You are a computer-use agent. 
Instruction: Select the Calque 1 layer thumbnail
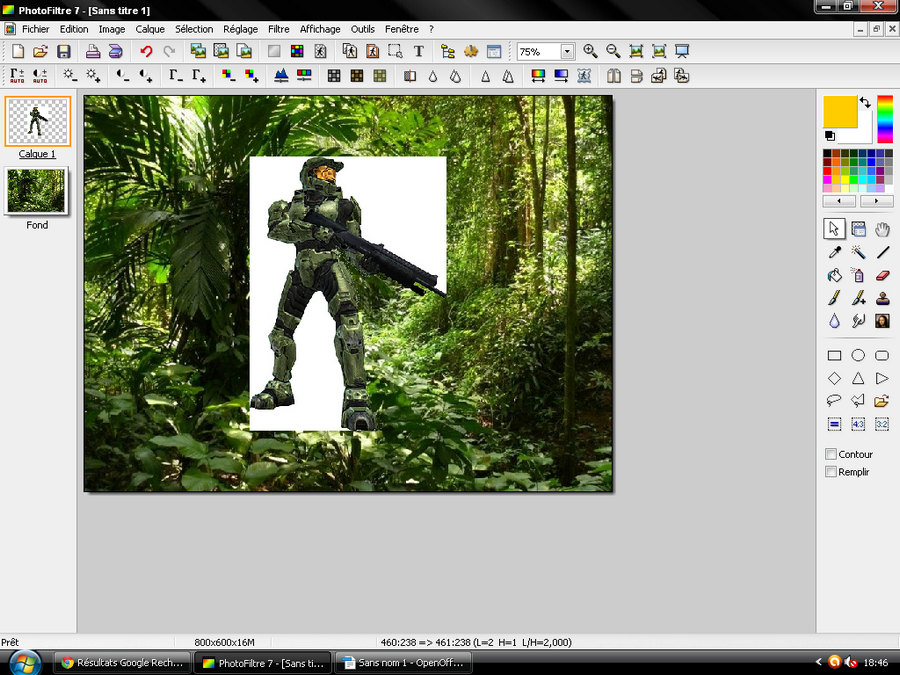(x=38, y=121)
